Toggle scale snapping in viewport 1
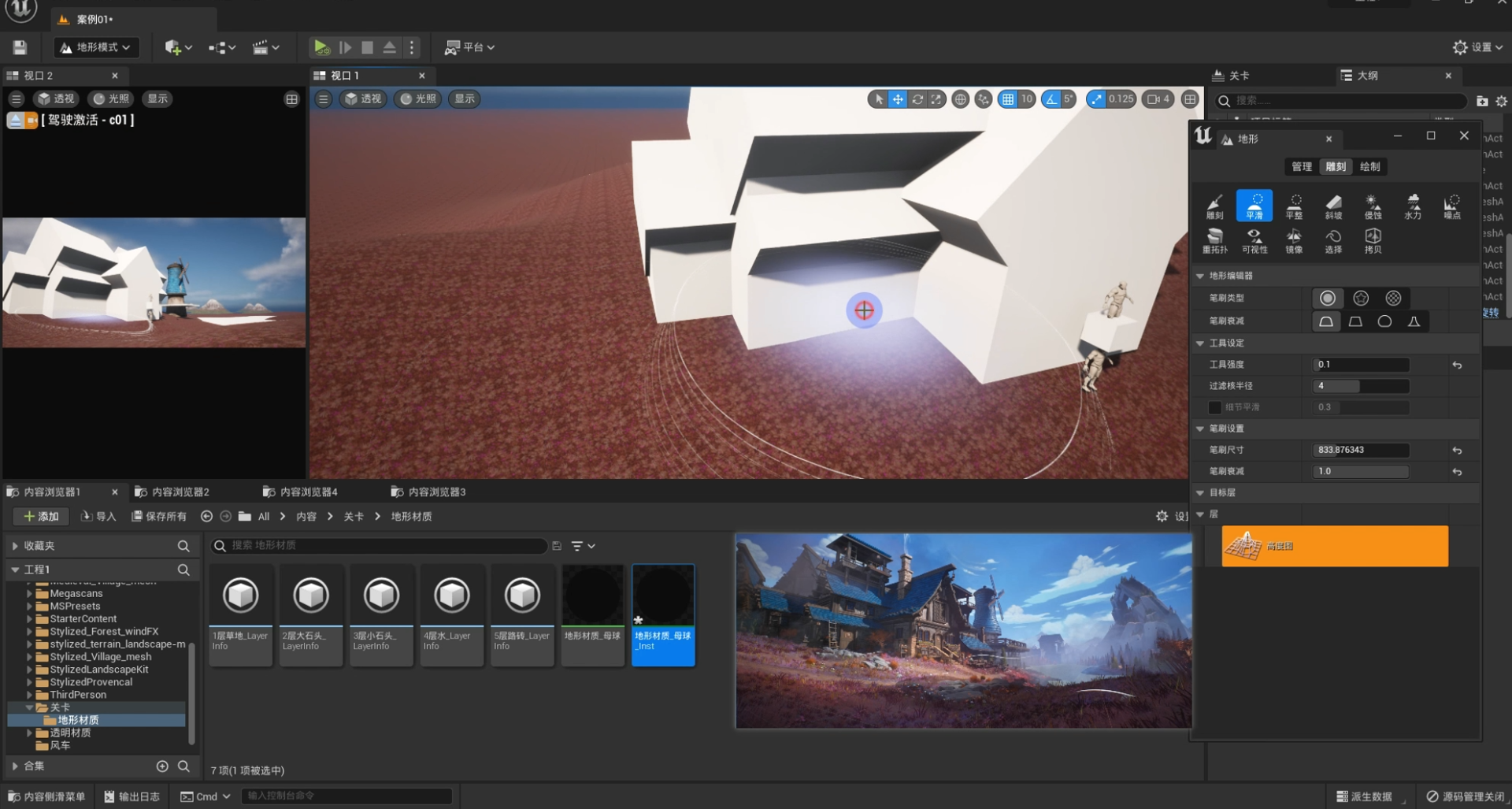 (1096, 99)
